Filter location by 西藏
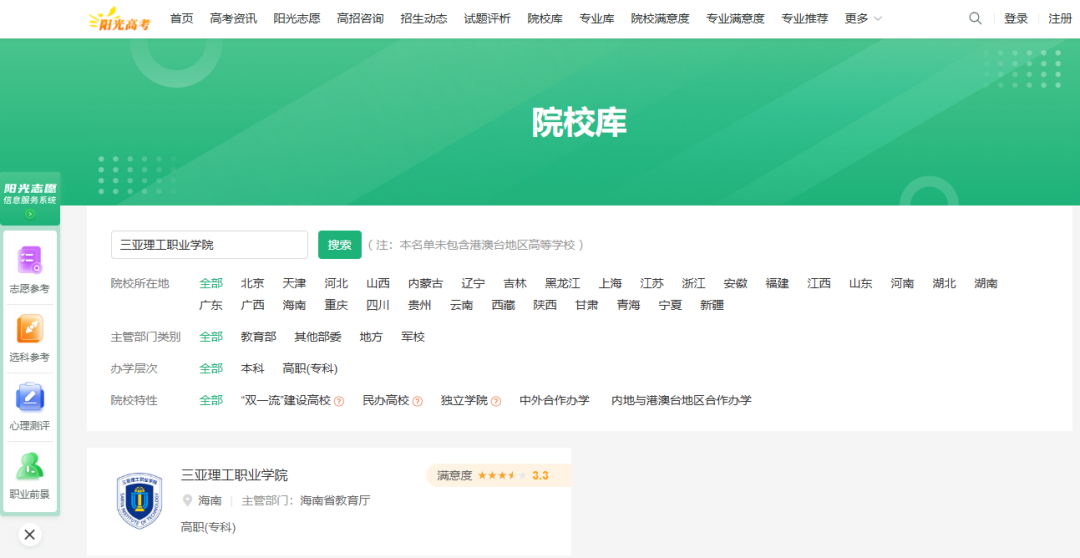 pos(503,305)
